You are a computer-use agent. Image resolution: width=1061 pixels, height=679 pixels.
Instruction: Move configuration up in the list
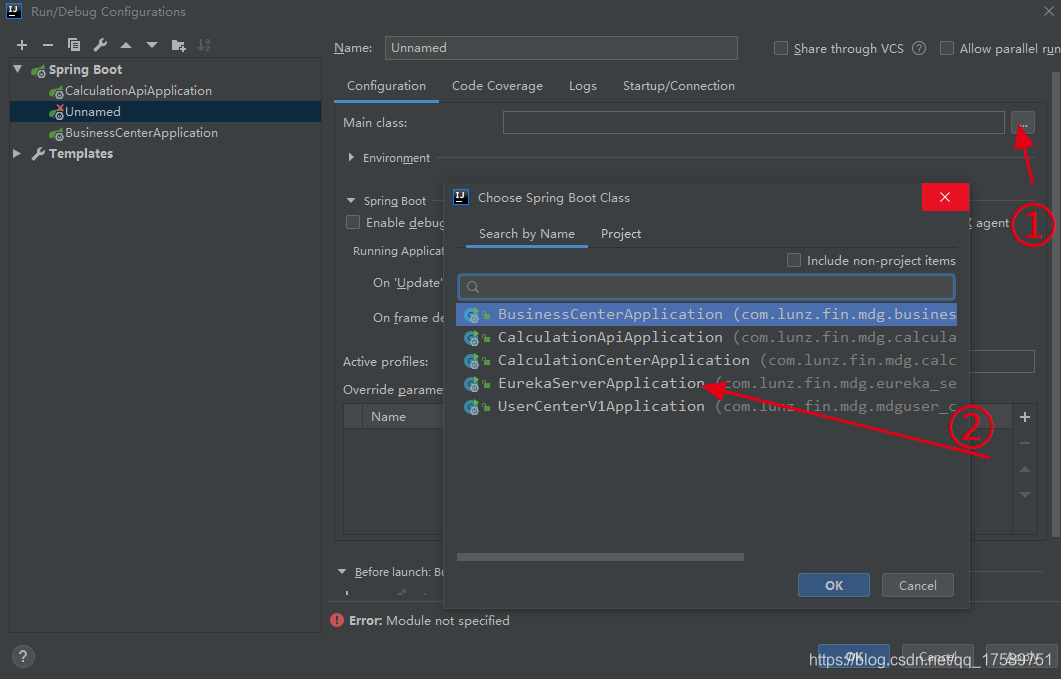click(x=126, y=45)
